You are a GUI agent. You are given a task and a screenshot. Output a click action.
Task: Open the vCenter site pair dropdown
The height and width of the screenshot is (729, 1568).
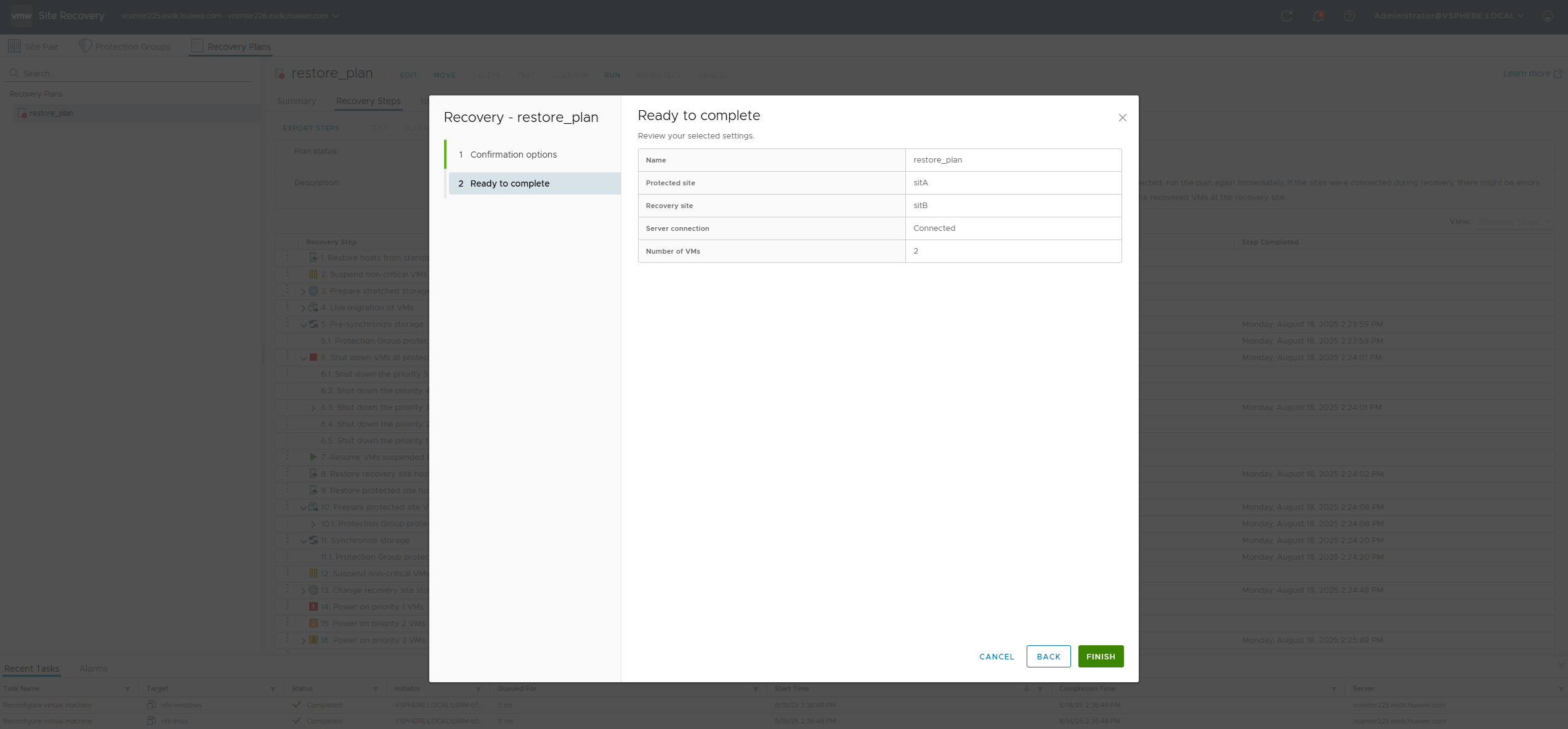coord(230,16)
